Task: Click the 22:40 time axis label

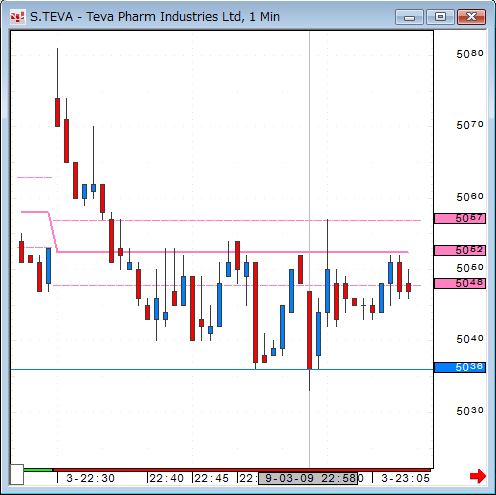Action: (166, 478)
